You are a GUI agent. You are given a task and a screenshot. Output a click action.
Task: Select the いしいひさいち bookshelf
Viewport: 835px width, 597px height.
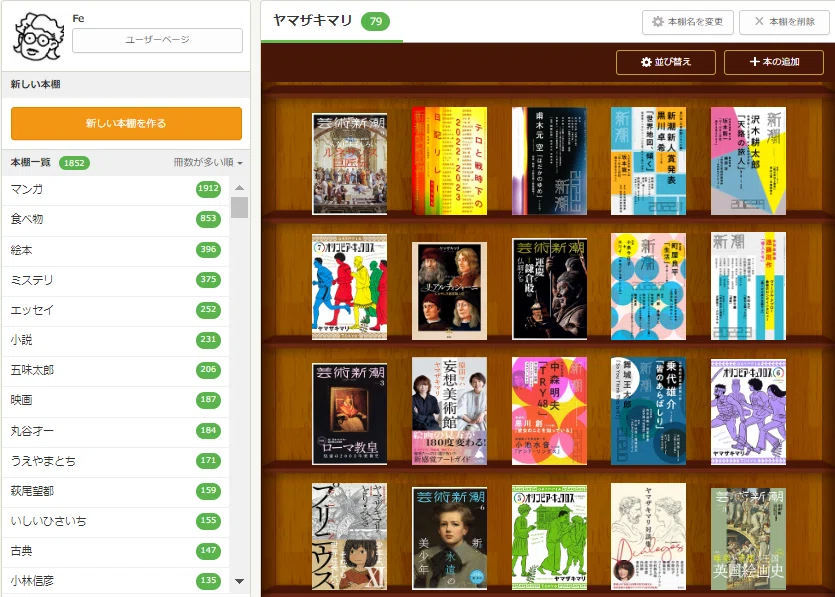pyautogui.click(x=116, y=521)
